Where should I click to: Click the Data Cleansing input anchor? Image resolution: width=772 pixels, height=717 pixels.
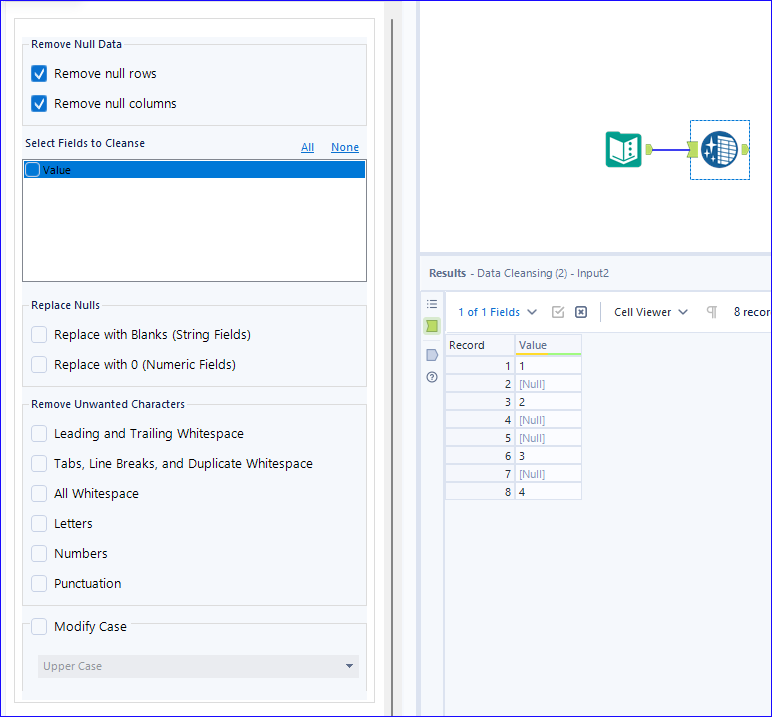(693, 149)
